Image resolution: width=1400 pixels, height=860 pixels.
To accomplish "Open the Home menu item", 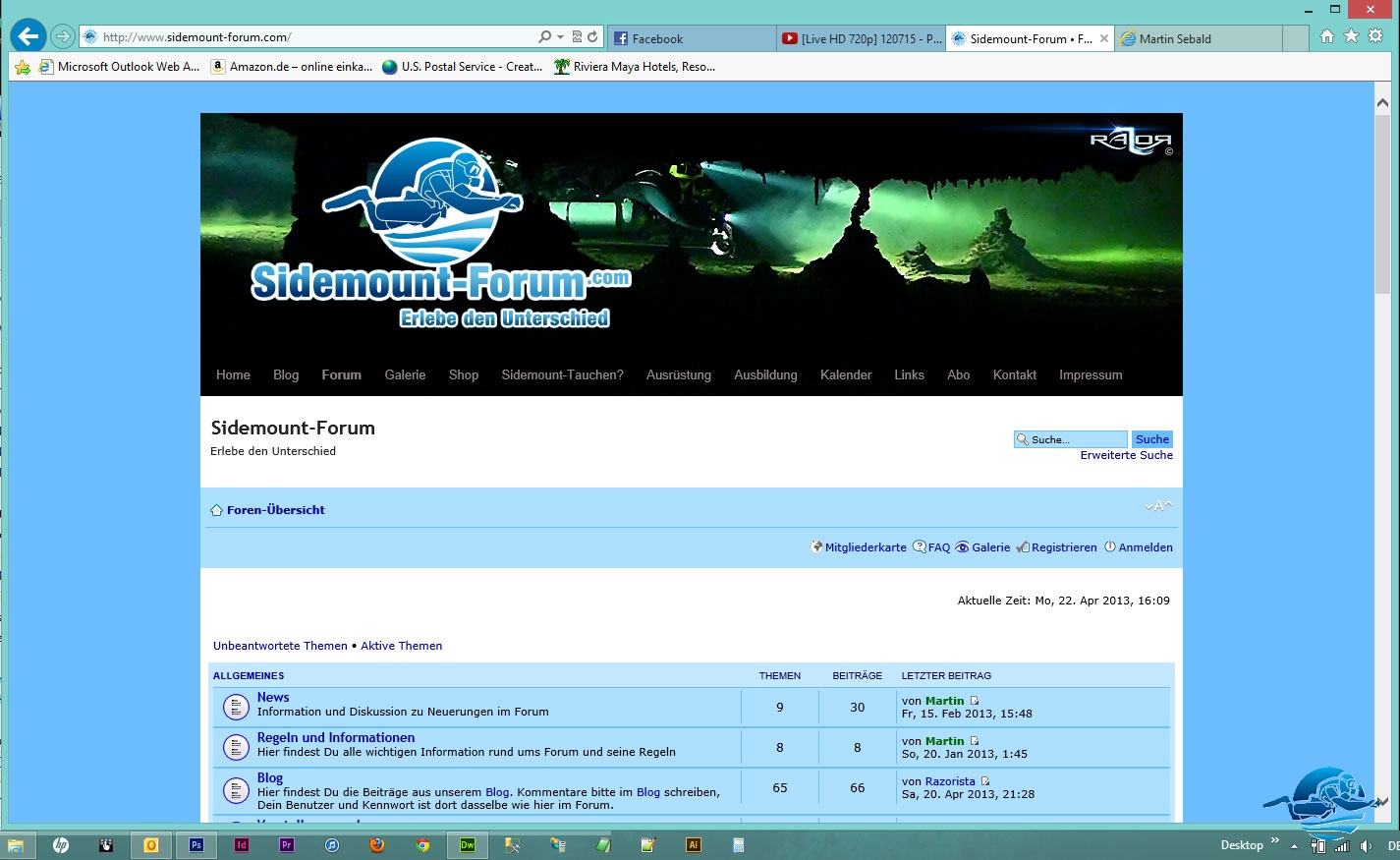I will [x=233, y=374].
